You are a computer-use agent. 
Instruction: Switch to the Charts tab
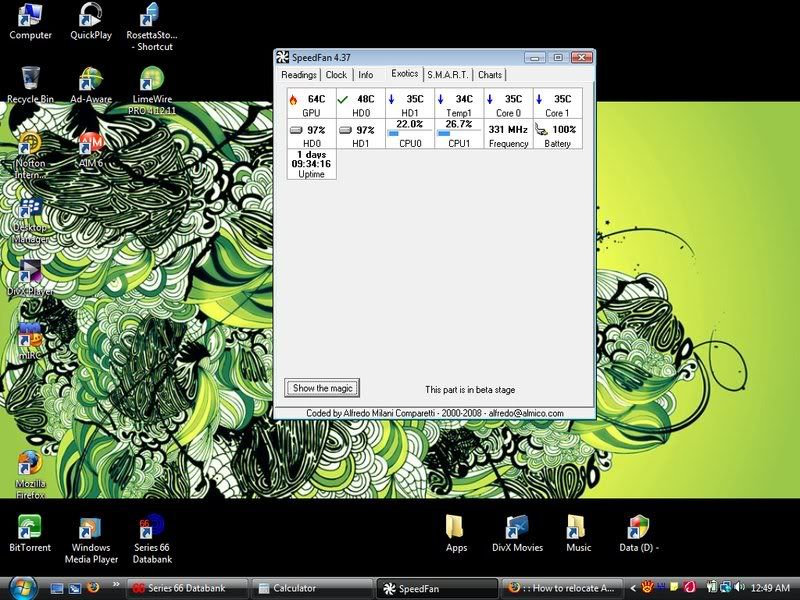coord(490,75)
